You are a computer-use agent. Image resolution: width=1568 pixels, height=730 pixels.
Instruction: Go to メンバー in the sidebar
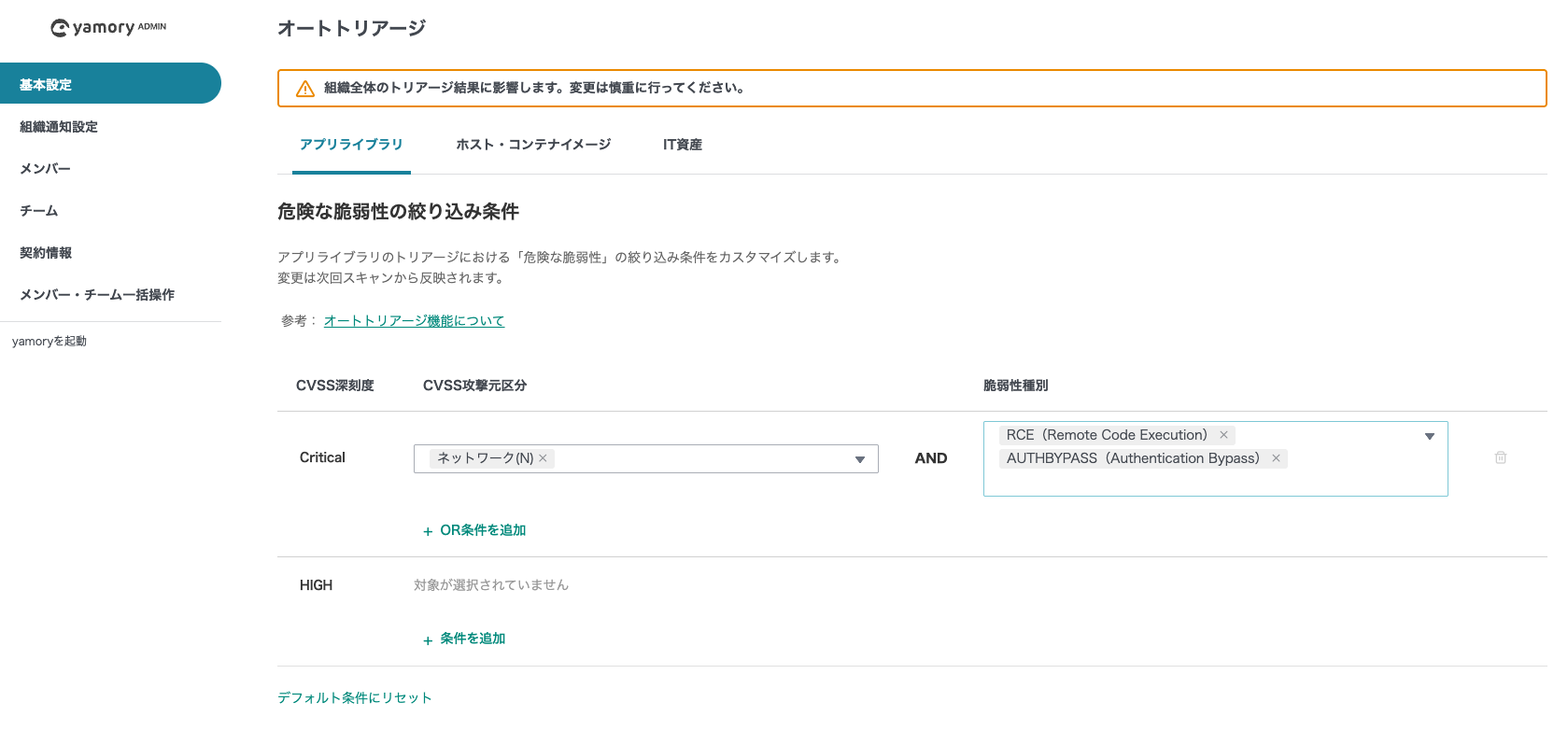pos(45,169)
